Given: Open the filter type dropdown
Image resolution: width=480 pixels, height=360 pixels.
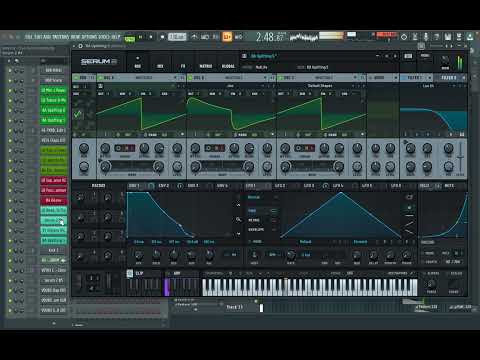Looking at the screenshot, I should pos(428,86).
